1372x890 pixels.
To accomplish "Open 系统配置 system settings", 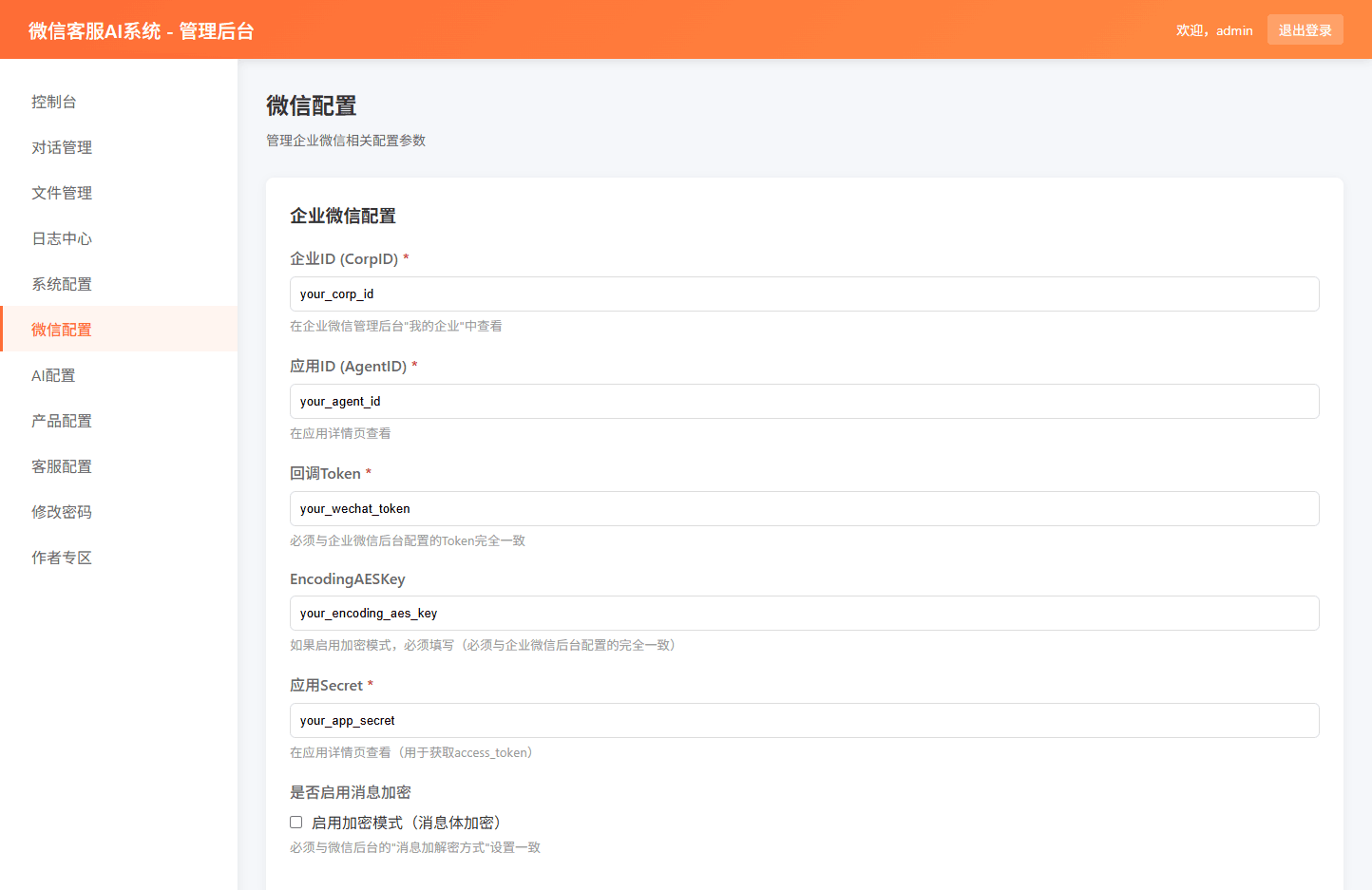I will (x=61, y=283).
